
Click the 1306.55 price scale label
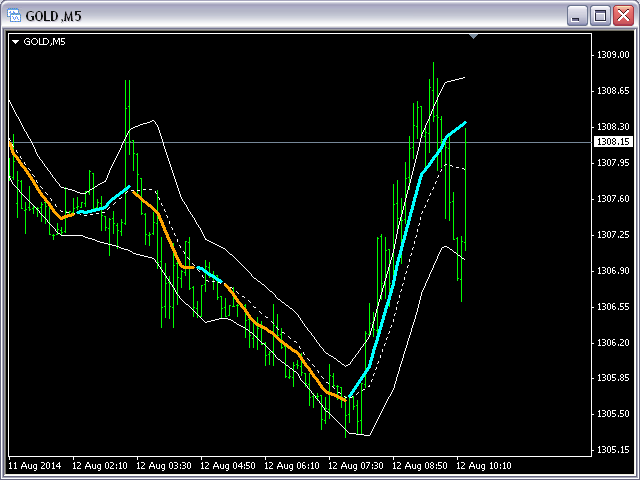click(x=613, y=307)
